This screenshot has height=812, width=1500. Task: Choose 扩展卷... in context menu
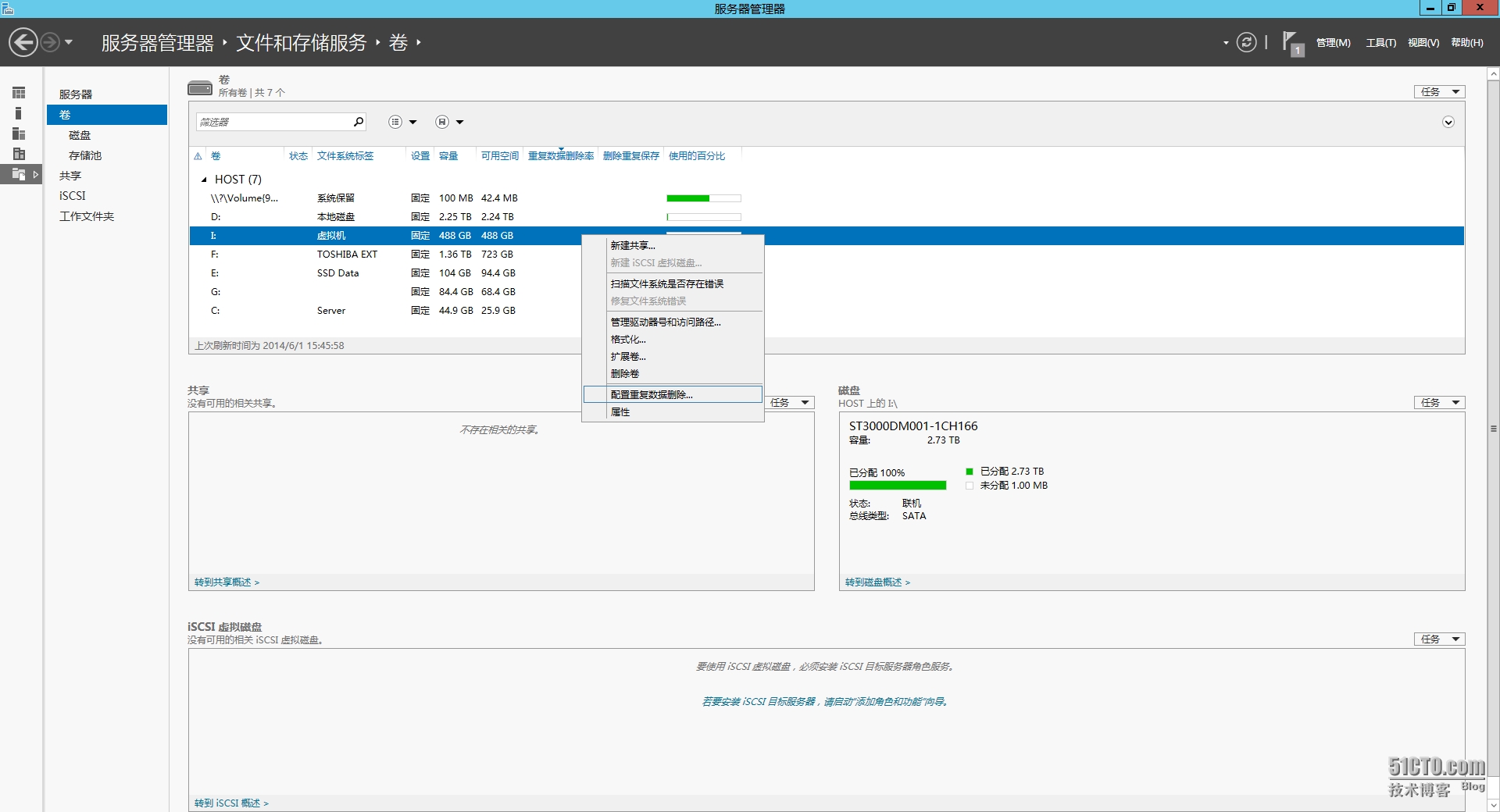click(673, 357)
